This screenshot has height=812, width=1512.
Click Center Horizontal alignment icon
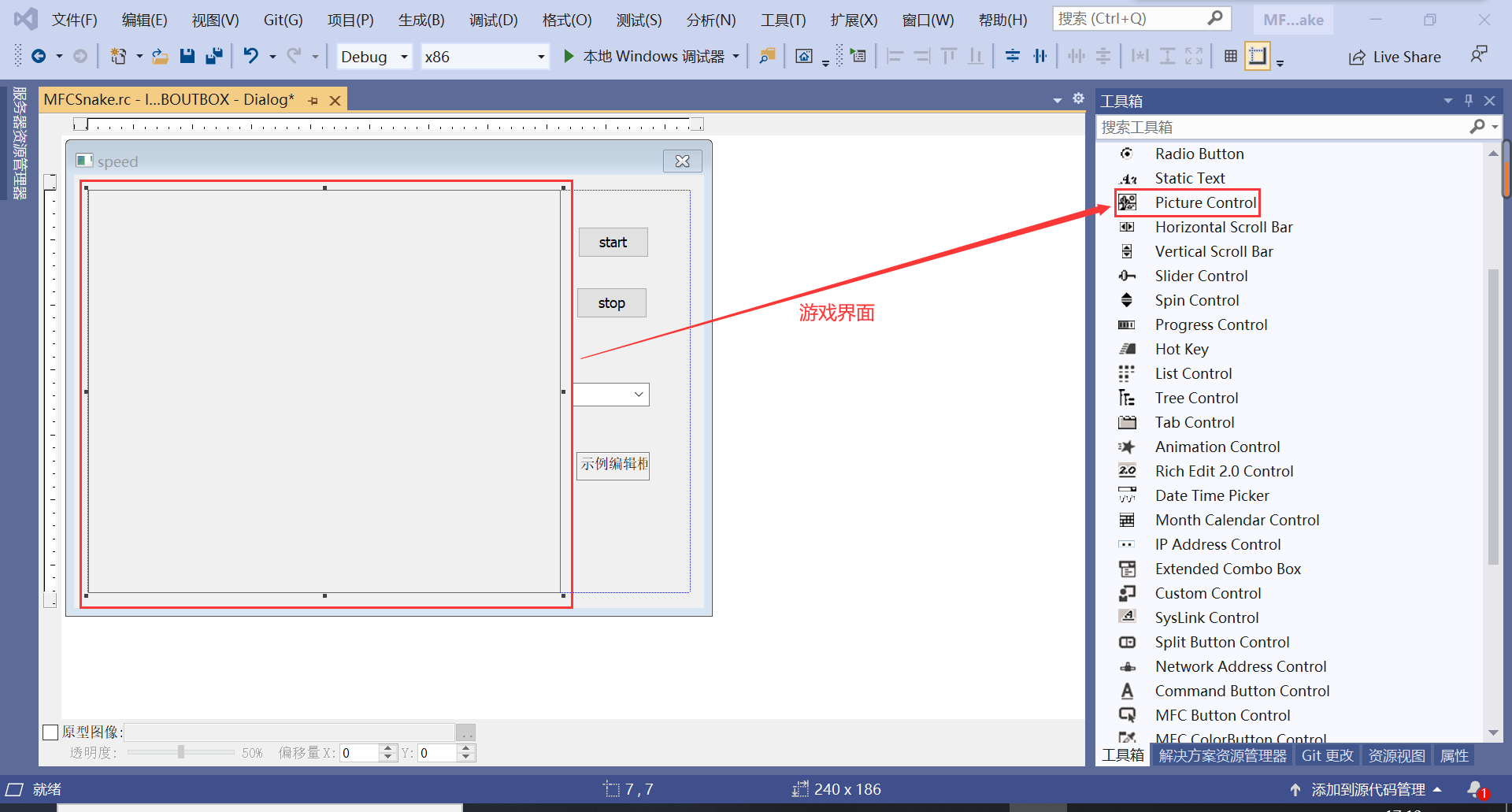[x=1040, y=56]
